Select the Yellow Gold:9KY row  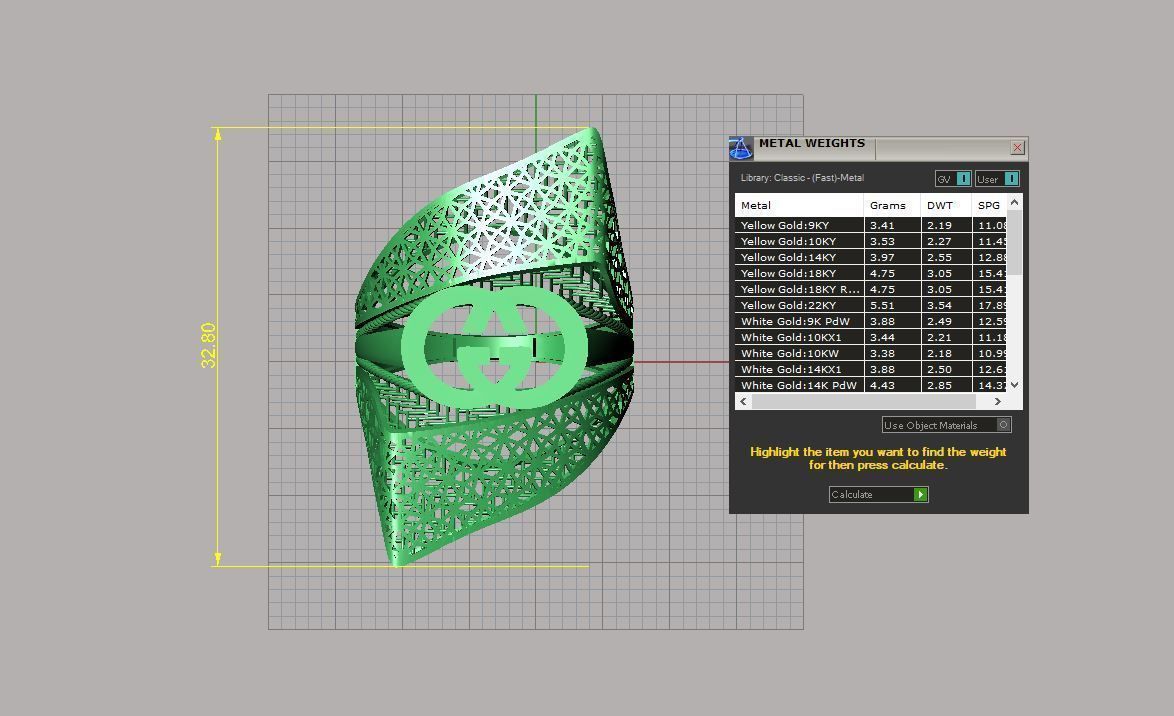[x=871, y=225]
